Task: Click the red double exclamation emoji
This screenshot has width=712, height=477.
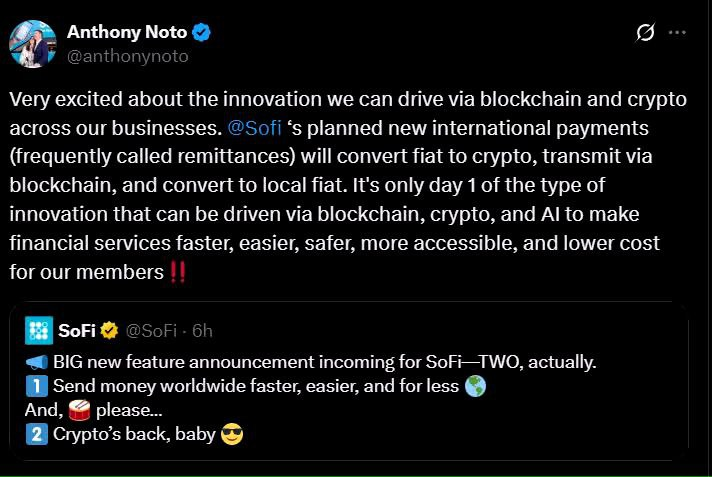Action: point(178,272)
